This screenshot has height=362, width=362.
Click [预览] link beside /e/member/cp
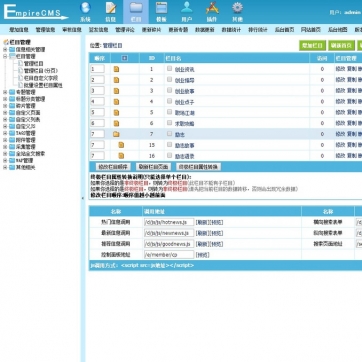203,255
